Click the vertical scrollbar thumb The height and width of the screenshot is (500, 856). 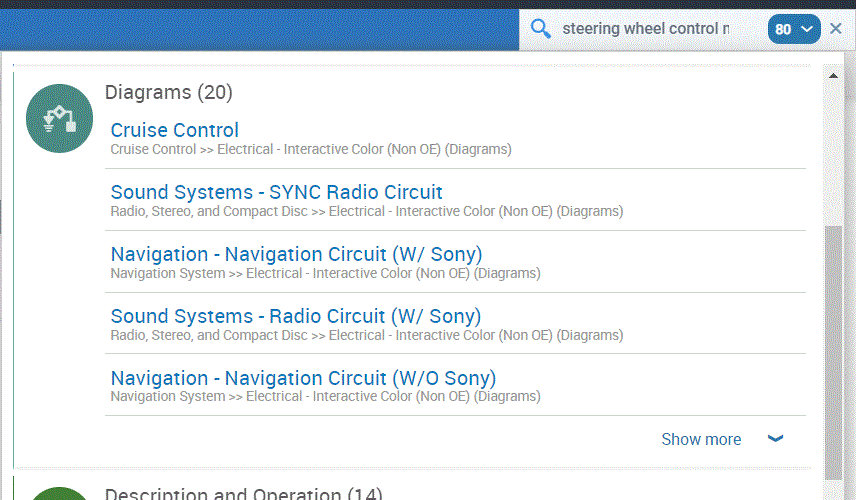(x=833, y=350)
